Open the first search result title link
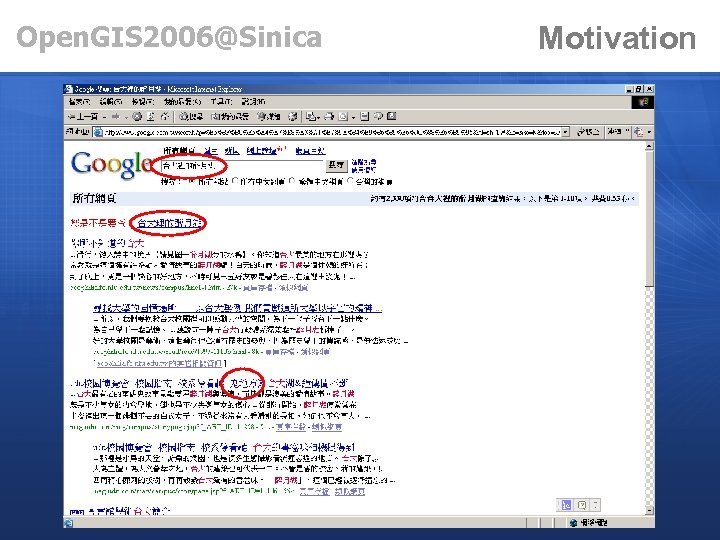Viewport: 720px width, 540px height. (x=107, y=243)
